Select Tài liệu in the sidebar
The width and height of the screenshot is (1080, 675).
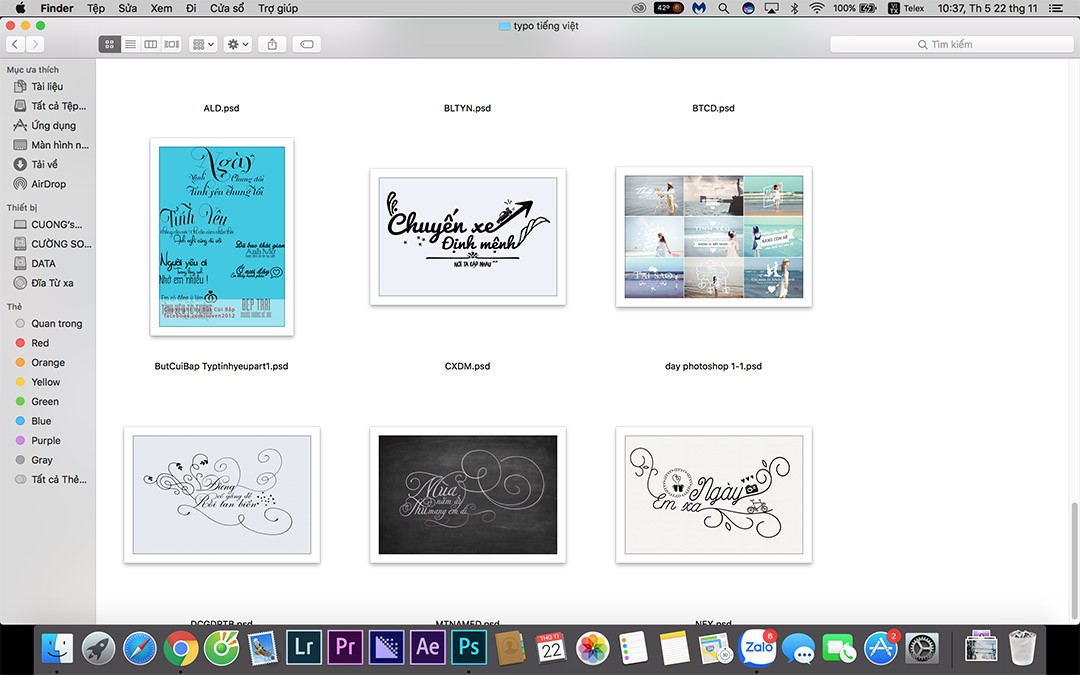(x=48, y=86)
